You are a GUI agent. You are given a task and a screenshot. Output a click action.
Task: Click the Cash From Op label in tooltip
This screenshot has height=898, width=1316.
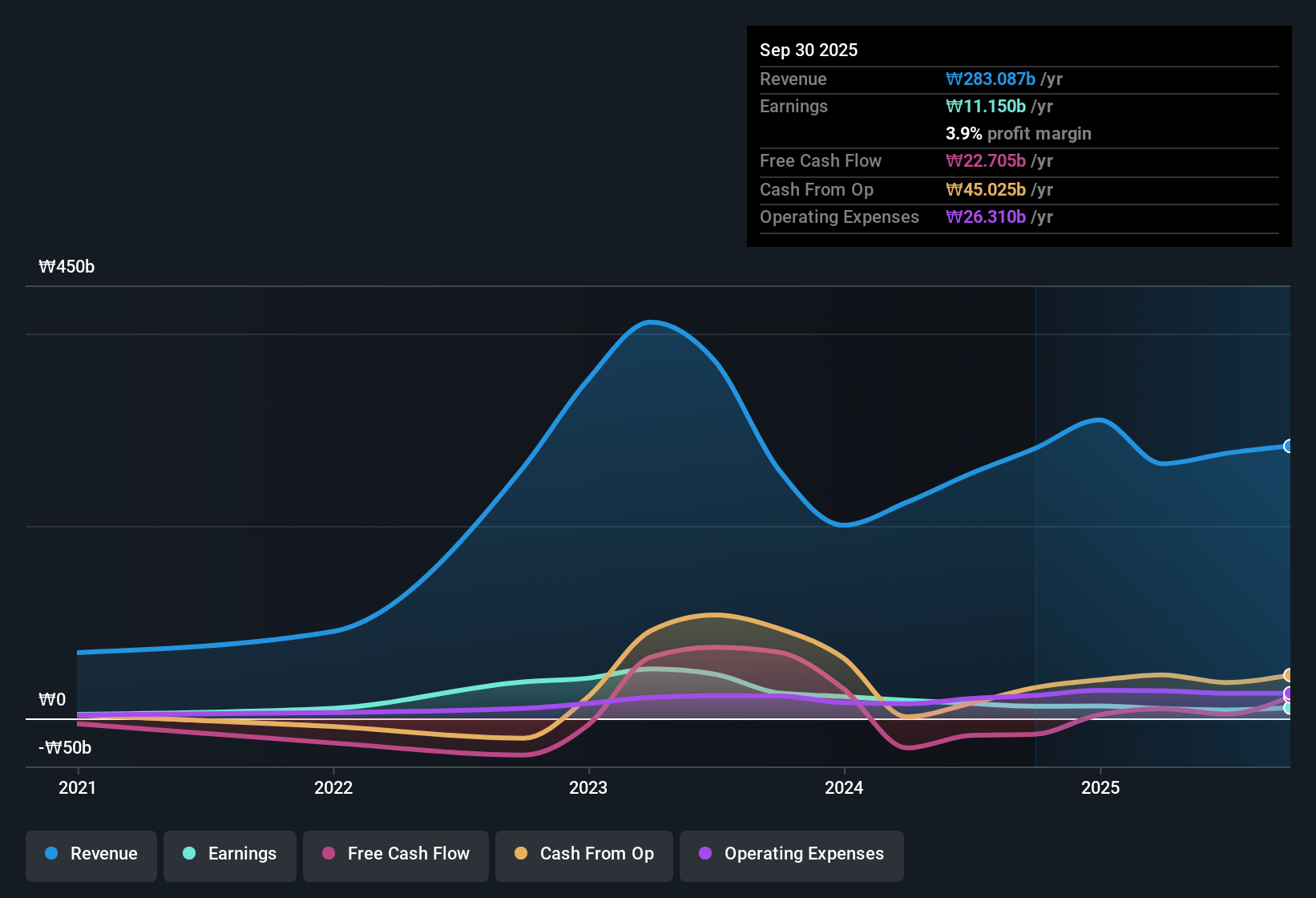[x=817, y=189]
